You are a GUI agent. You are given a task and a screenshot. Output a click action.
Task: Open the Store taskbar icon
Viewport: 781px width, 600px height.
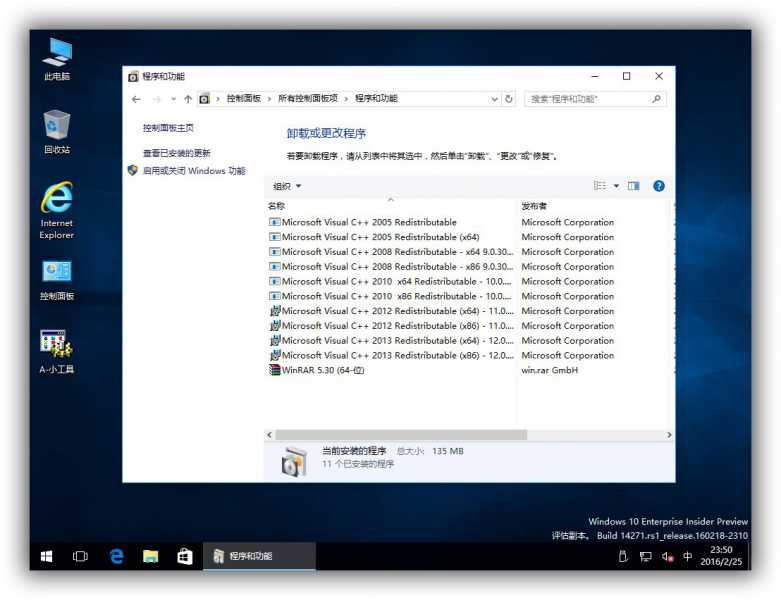[x=185, y=556]
